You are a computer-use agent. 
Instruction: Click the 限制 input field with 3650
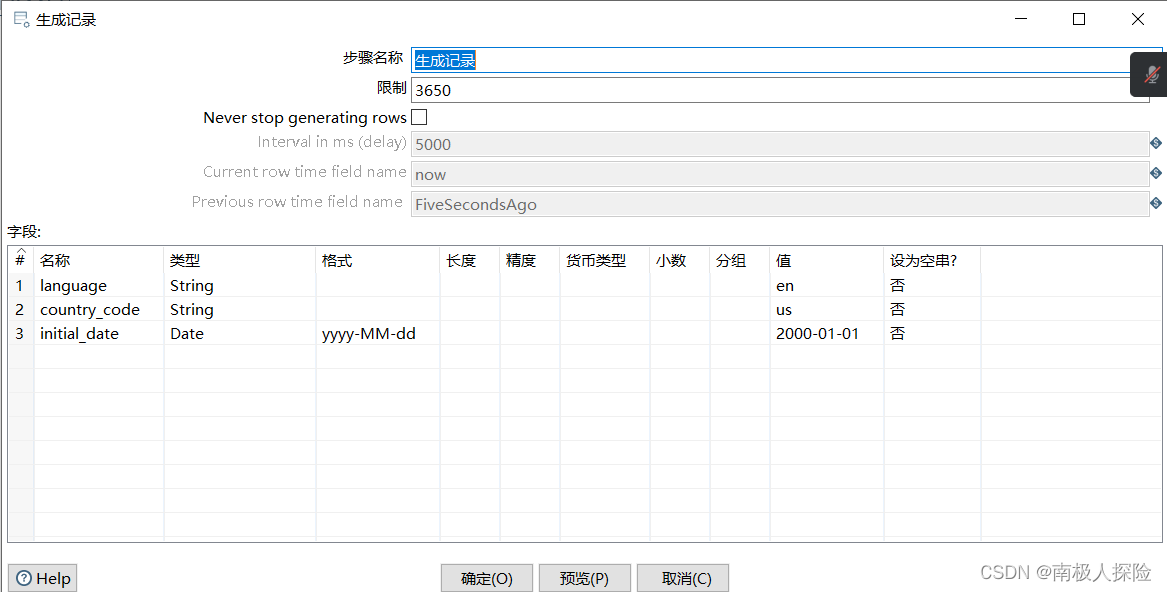[x=779, y=90]
